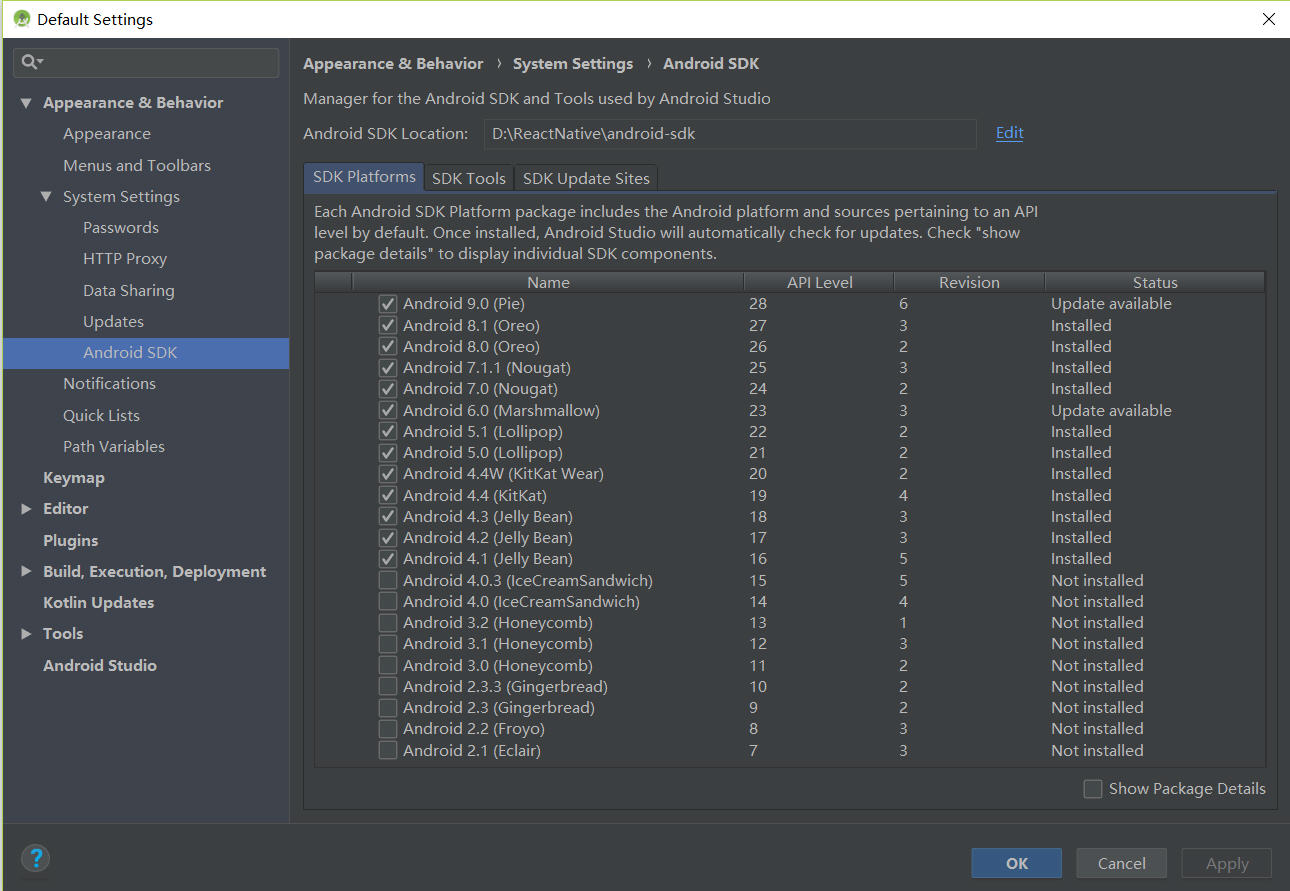Open HTTP Proxy settings
The width and height of the screenshot is (1290, 891).
click(x=125, y=259)
